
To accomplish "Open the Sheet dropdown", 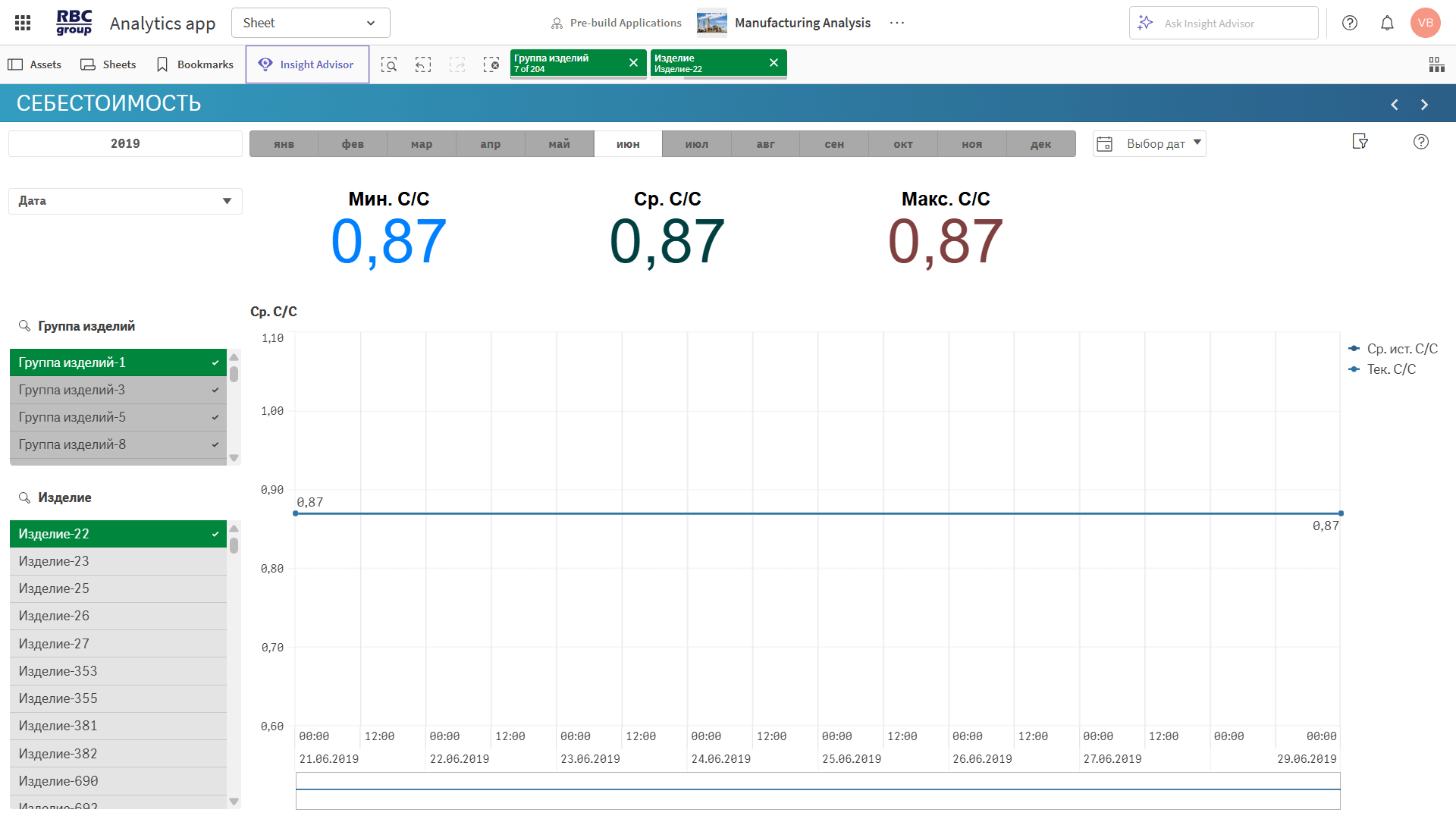I will click(310, 23).
